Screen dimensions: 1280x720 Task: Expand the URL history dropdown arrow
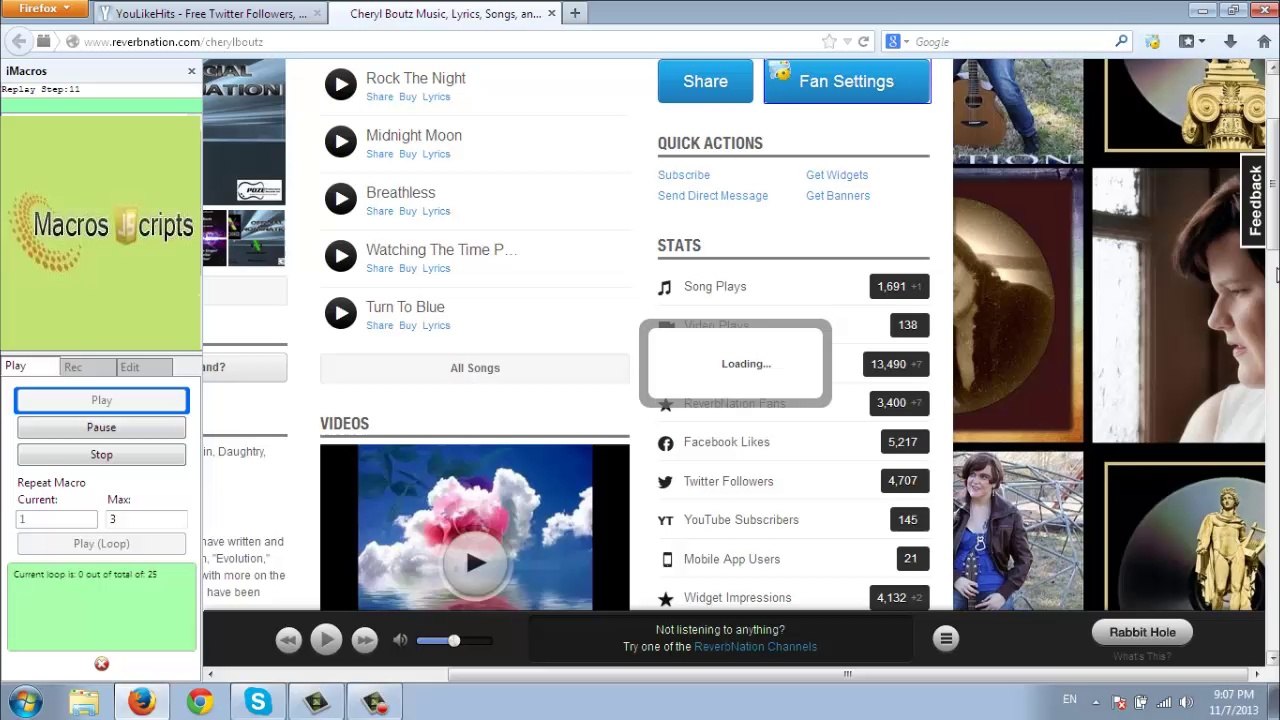coord(847,42)
